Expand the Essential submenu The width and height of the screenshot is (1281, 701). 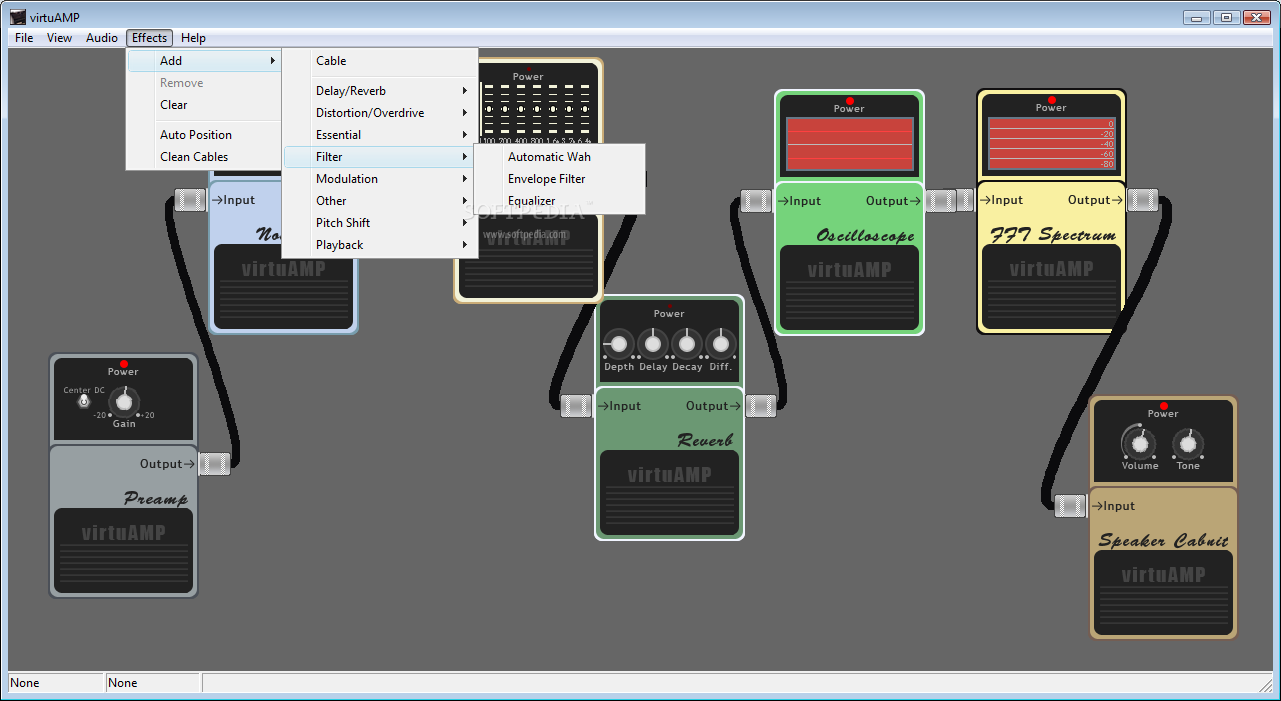380,135
